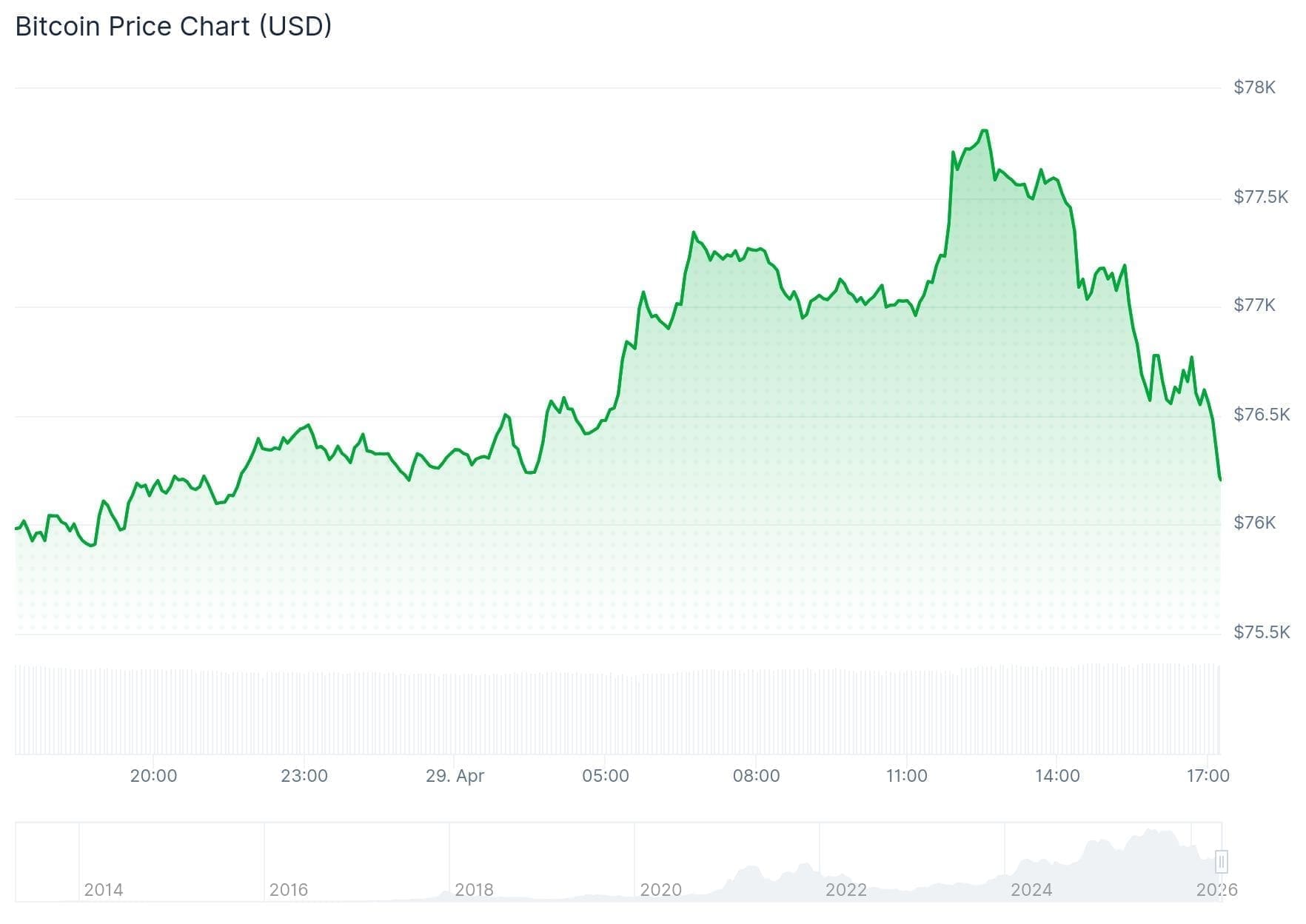Click 2022 in the navigator timeline
The height and width of the screenshot is (924, 1306).
(845, 889)
